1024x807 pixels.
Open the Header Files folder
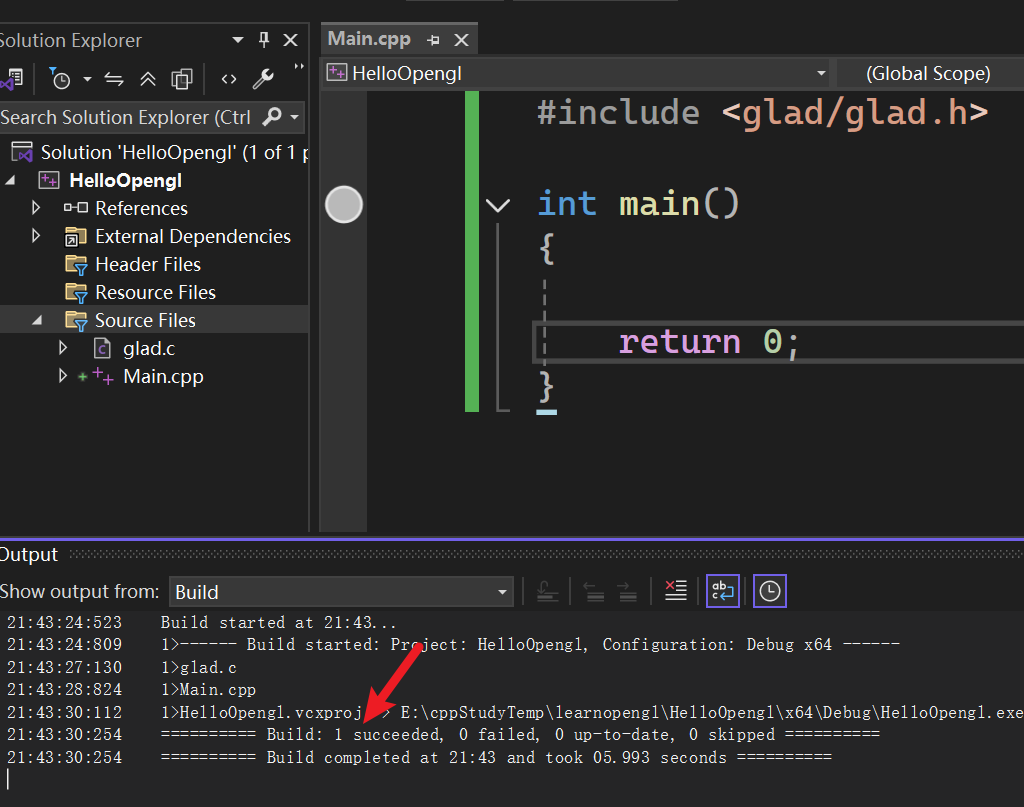pos(147,264)
